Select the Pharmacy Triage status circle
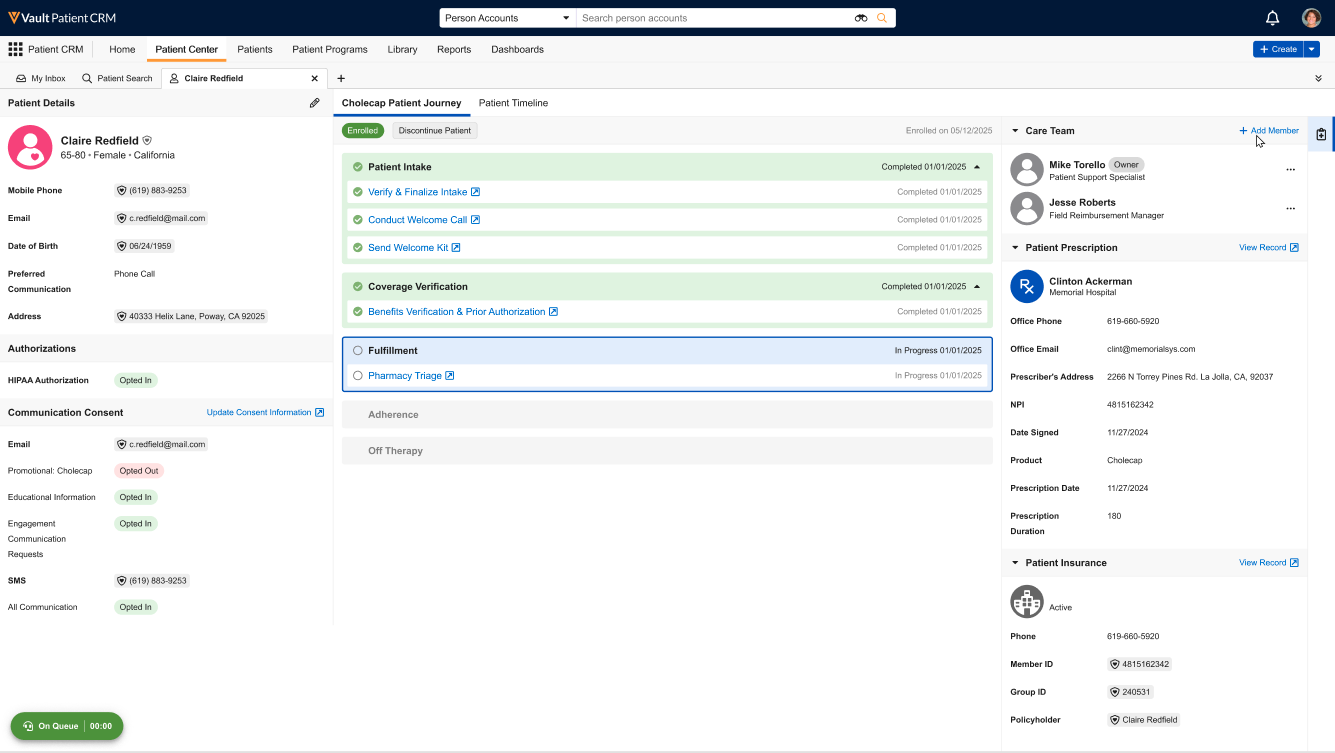The height and width of the screenshot is (753, 1335). pos(358,376)
